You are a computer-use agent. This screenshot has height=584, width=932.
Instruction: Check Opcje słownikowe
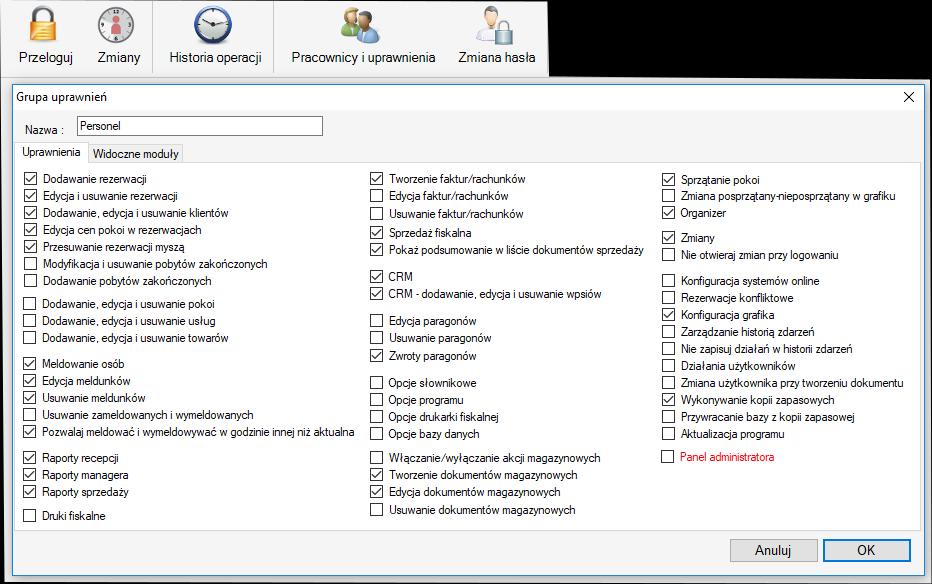tap(376, 383)
